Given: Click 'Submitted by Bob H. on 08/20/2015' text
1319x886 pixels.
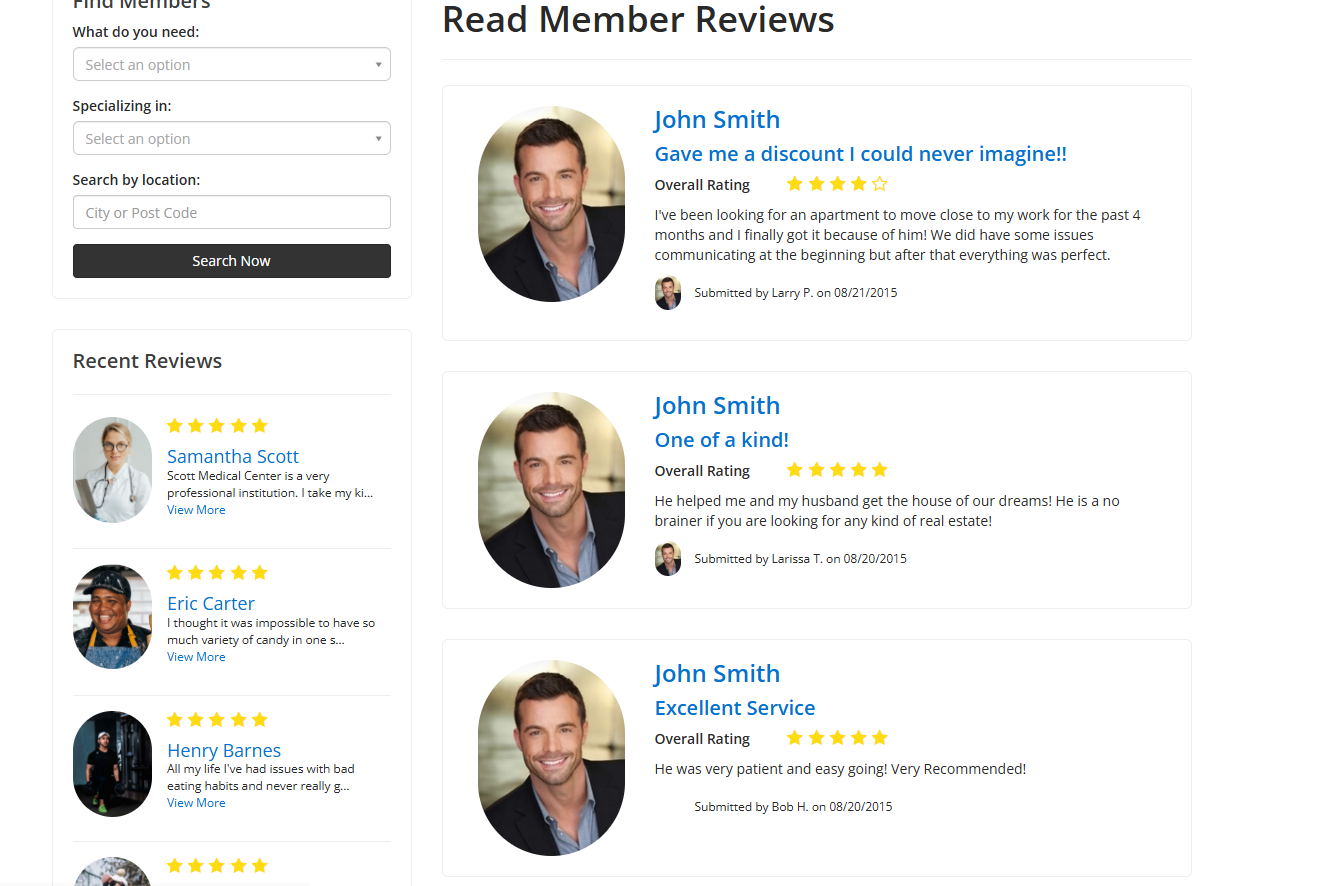Looking at the screenshot, I should point(793,807).
